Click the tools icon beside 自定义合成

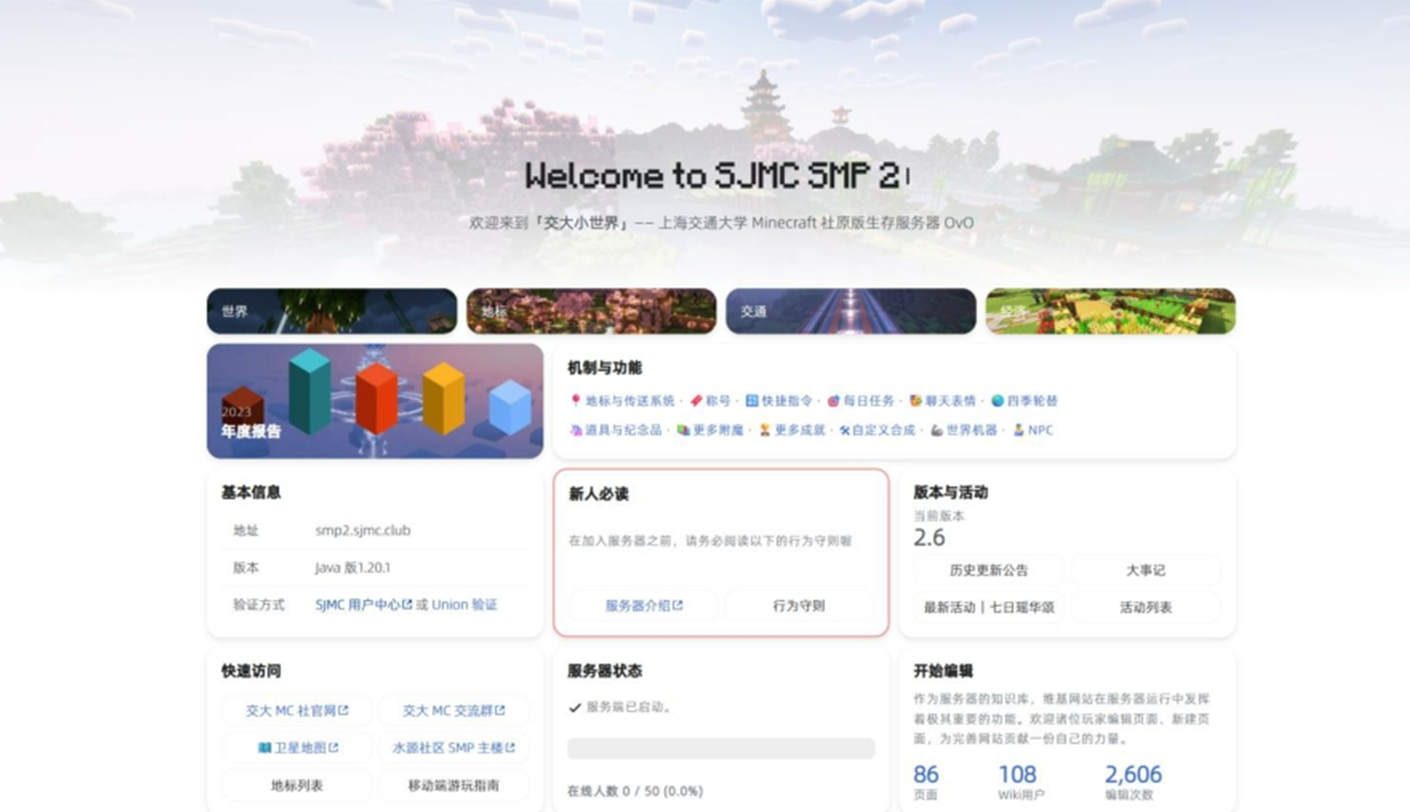pyautogui.click(x=845, y=430)
